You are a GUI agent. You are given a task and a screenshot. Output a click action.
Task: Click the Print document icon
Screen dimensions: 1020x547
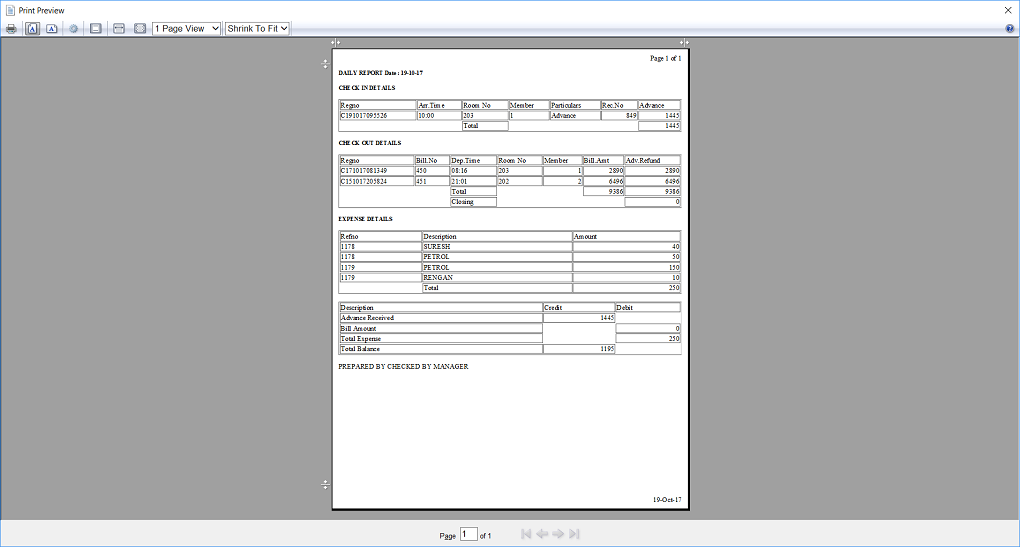tap(11, 29)
